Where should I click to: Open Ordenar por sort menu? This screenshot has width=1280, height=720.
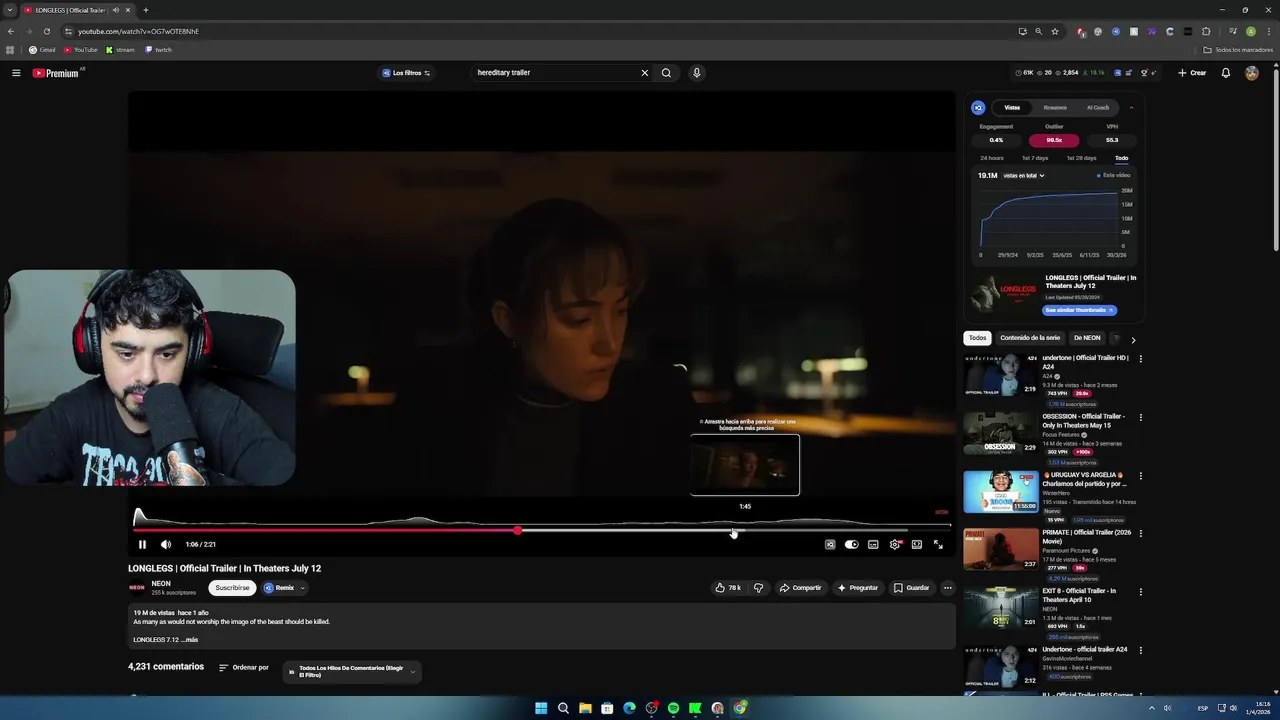point(244,667)
